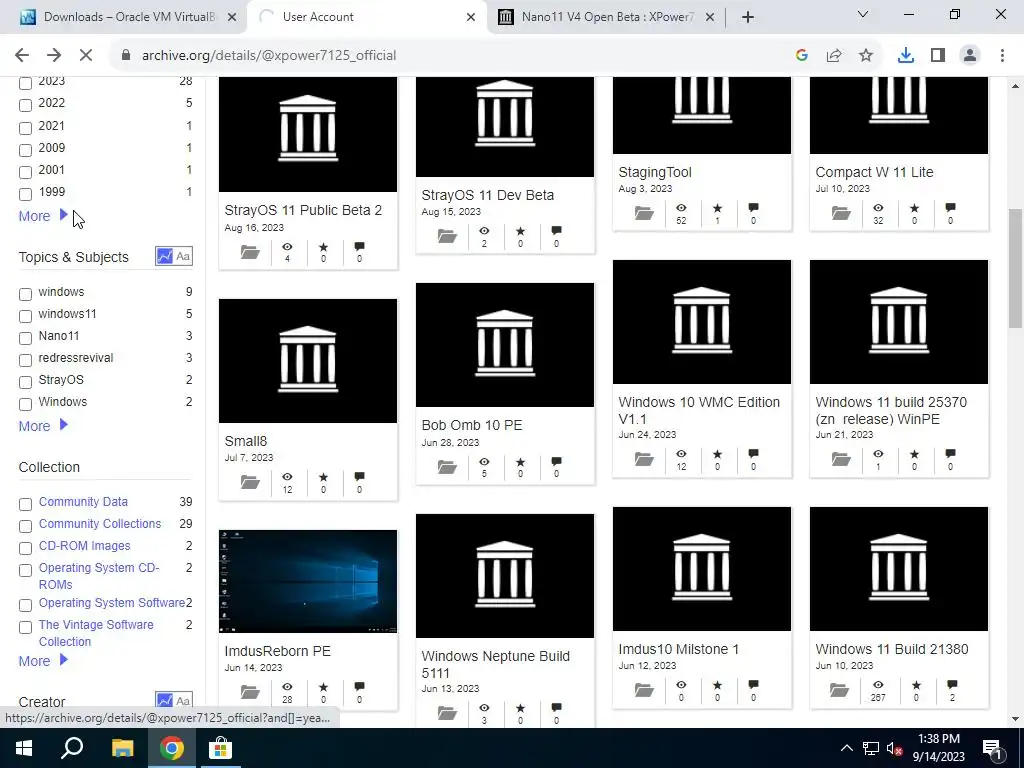
Task: Open ImdusReborn PE desktop thumbnail
Action: (x=308, y=581)
